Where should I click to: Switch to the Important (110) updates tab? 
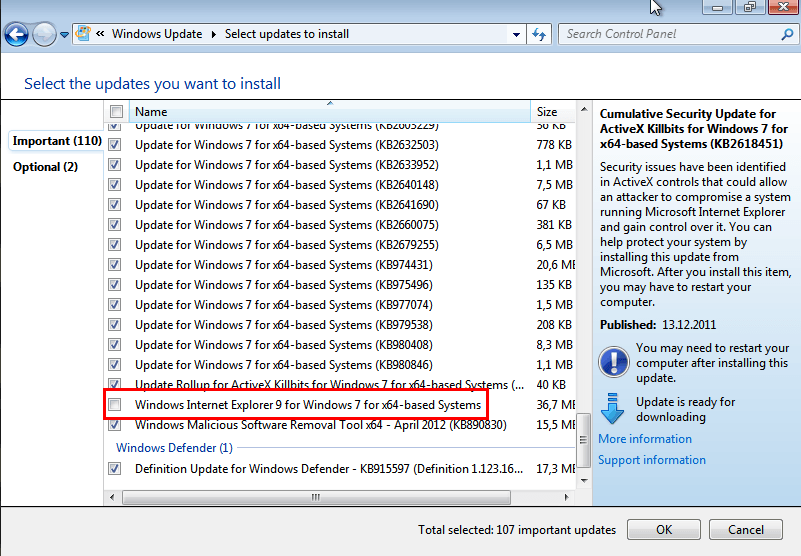56,141
